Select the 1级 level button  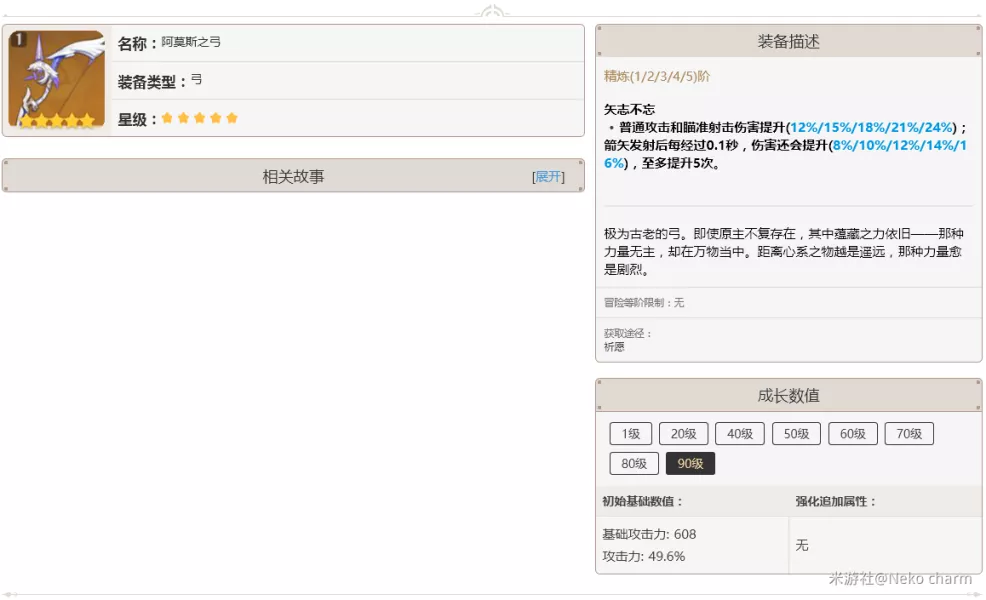631,434
